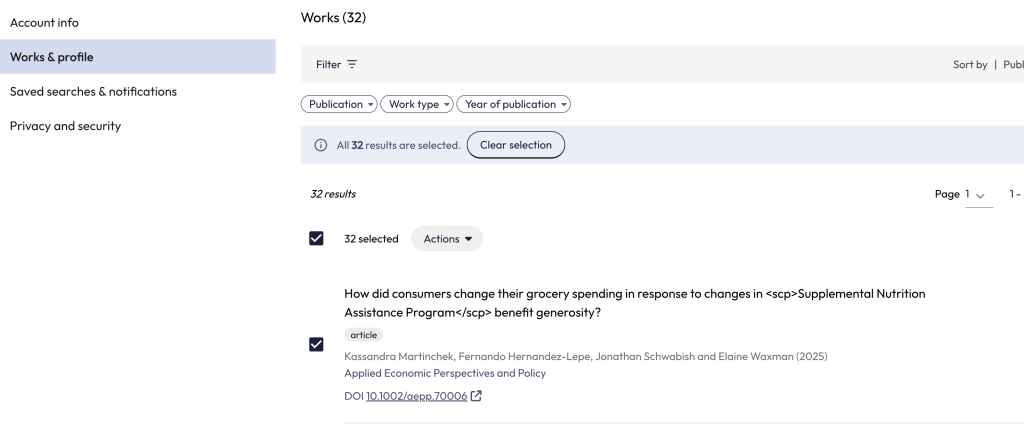This screenshot has width=1024, height=430.
Task: Open the Publication filter dropdown
Action: 339,104
